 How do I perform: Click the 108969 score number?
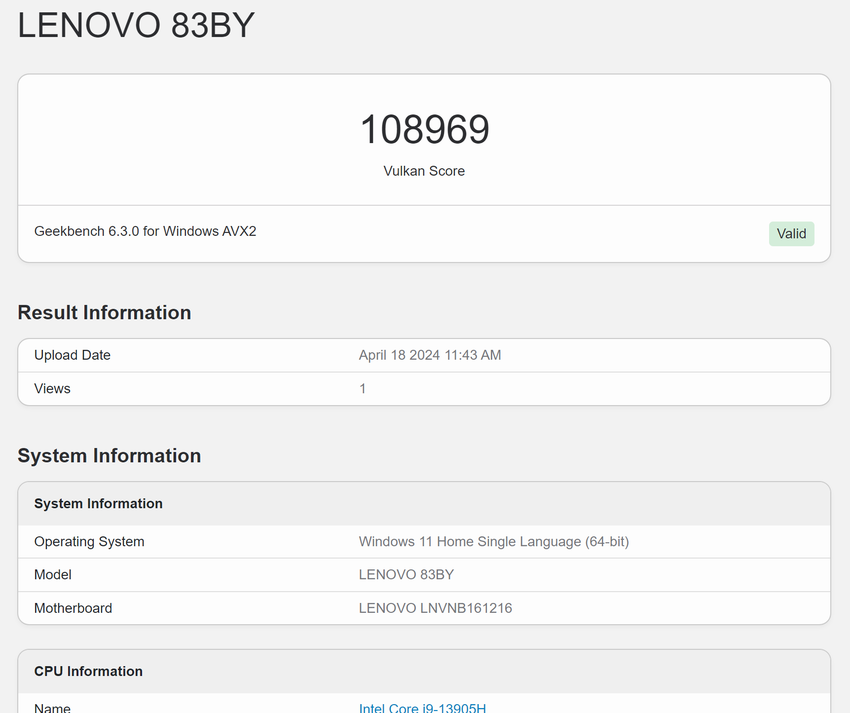424,130
